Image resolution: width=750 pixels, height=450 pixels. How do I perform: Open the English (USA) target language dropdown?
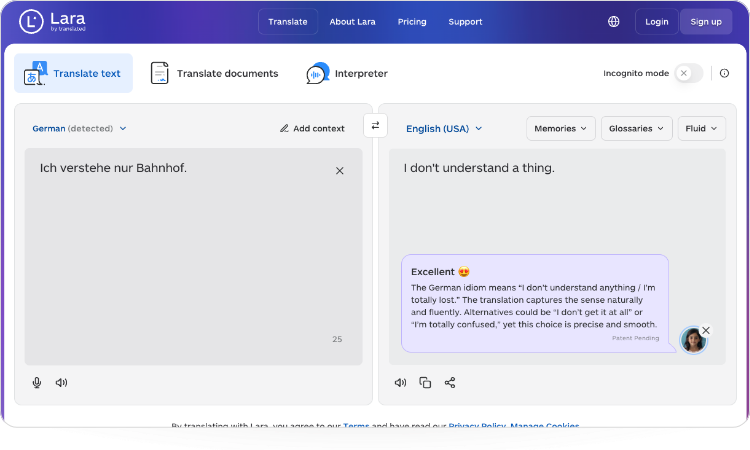click(x=444, y=129)
